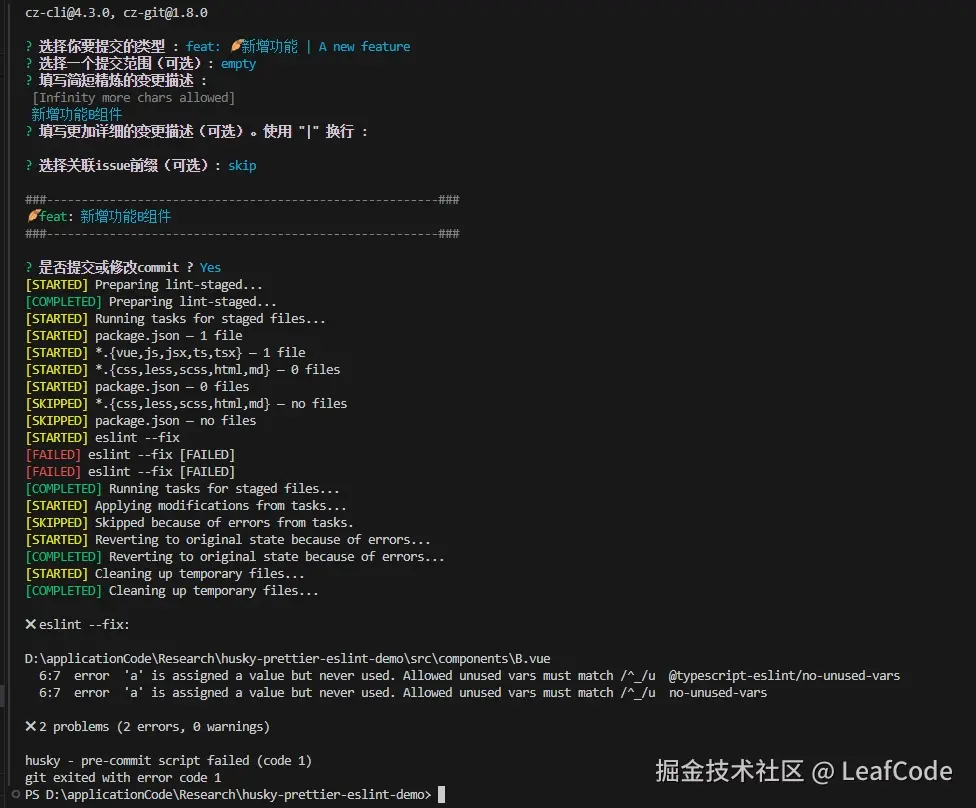The width and height of the screenshot is (976, 808).
Task: Click '[COMPLETED] Preparing lint-staged...' line
Action: (151, 301)
